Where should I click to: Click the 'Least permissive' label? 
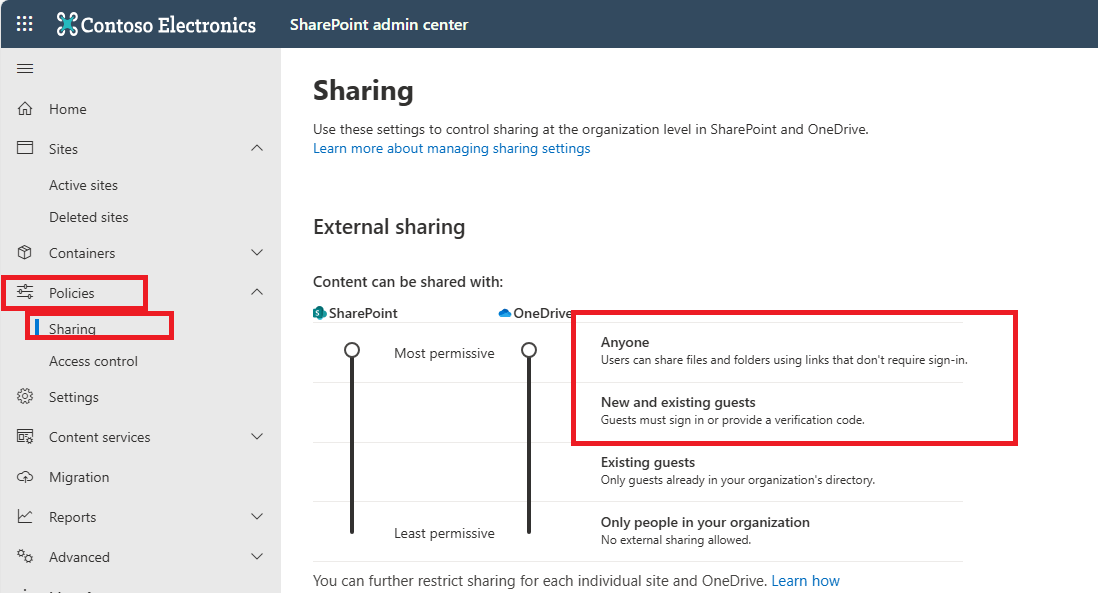[444, 533]
